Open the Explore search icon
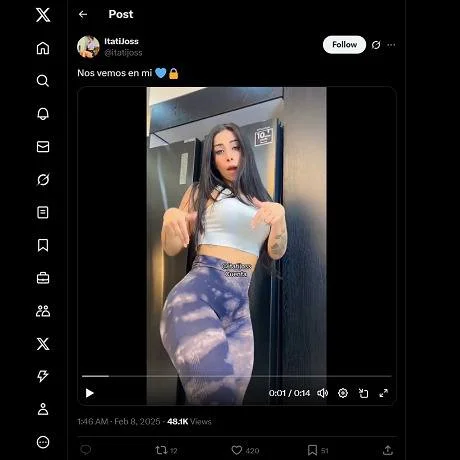Image resolution: width=460 pixels, height=460 pixels. [x=43, y=81]
